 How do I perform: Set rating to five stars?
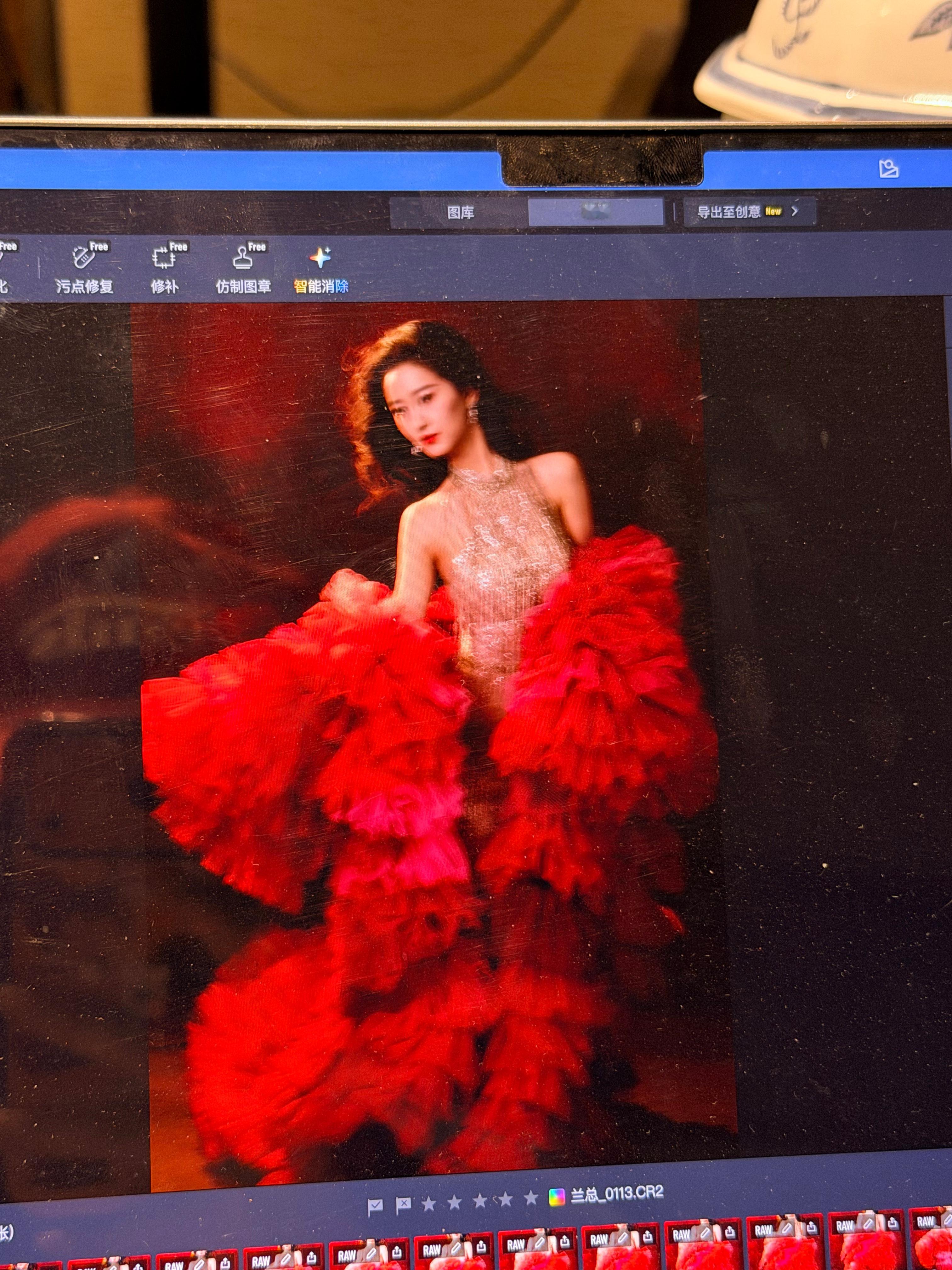(x=531, y=1198)
